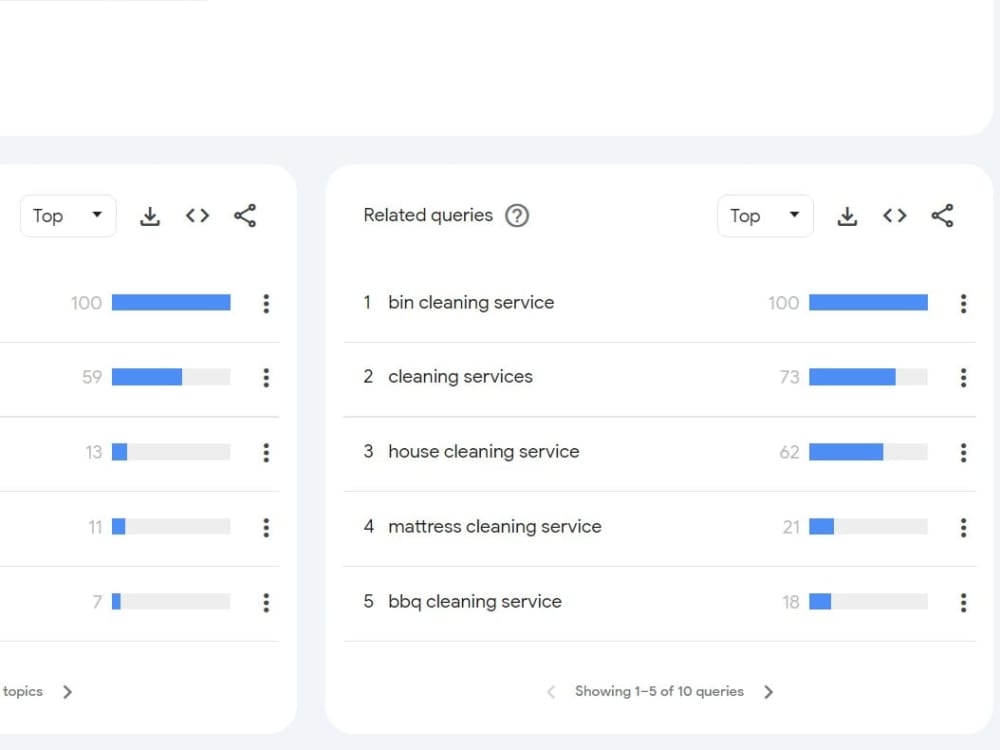
Task: Open more options for mattress cleaning service
Action: (x=963, y=527)
